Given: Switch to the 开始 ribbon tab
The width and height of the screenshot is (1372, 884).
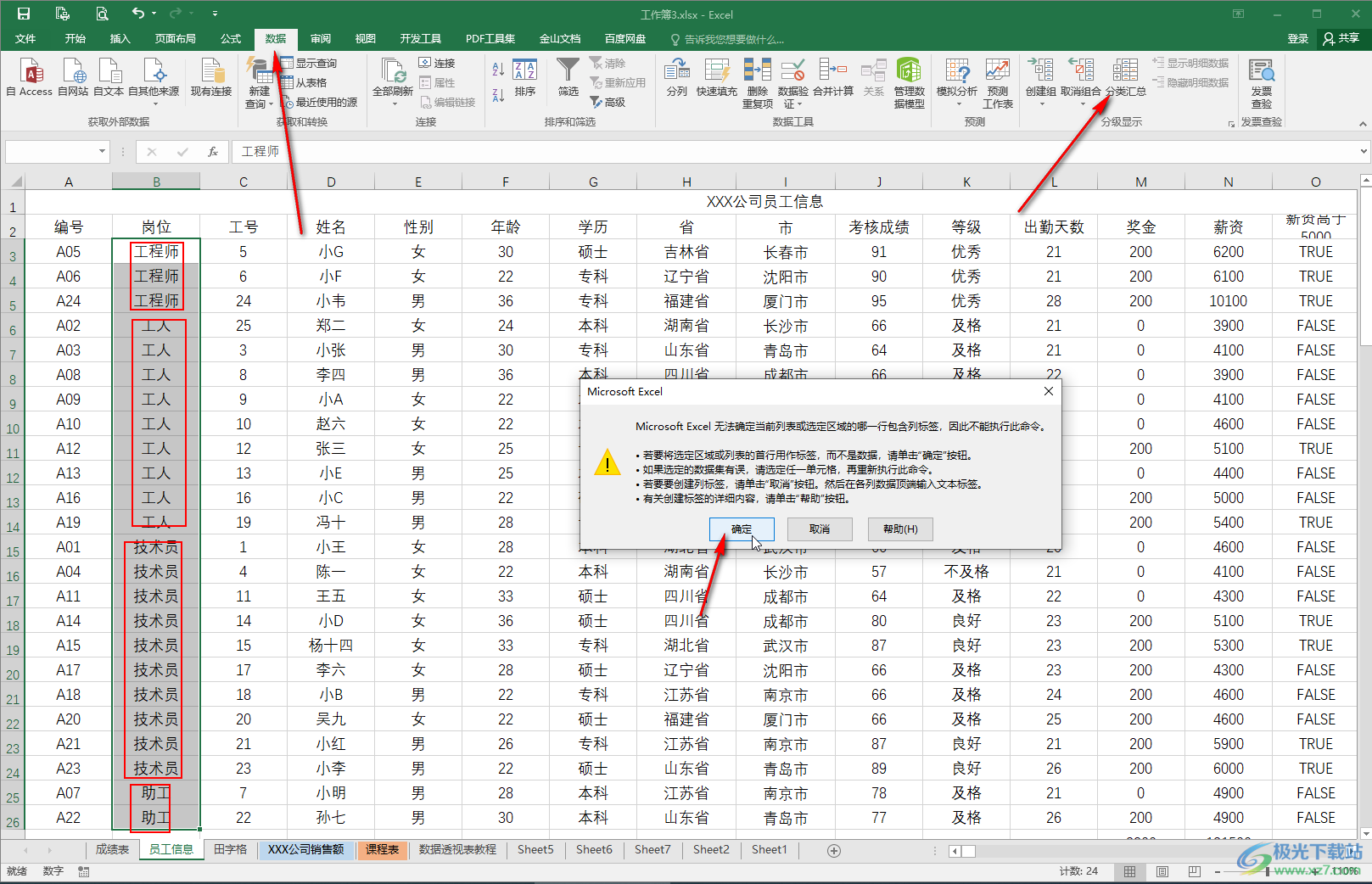Looking at the screenshot, I should pos(75,39).
